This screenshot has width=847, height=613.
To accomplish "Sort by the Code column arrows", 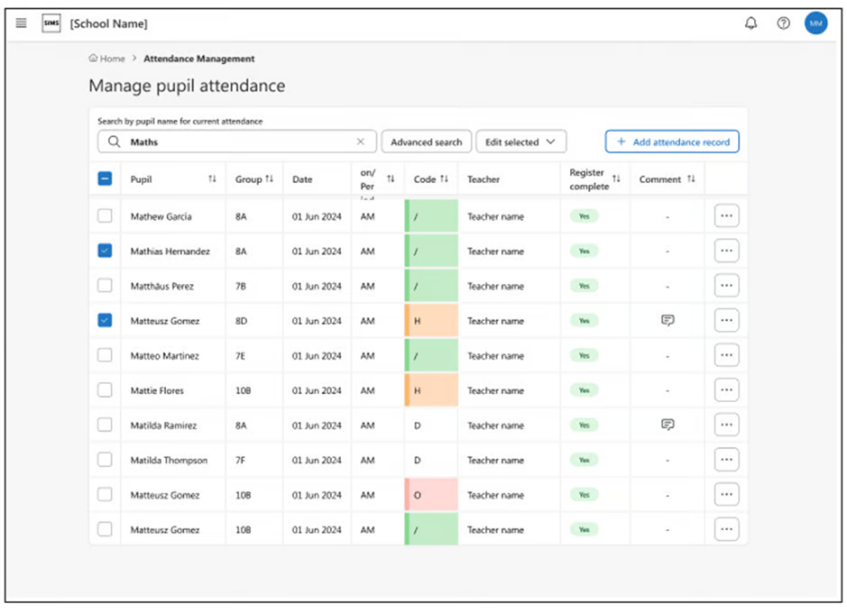I will 444,179.
